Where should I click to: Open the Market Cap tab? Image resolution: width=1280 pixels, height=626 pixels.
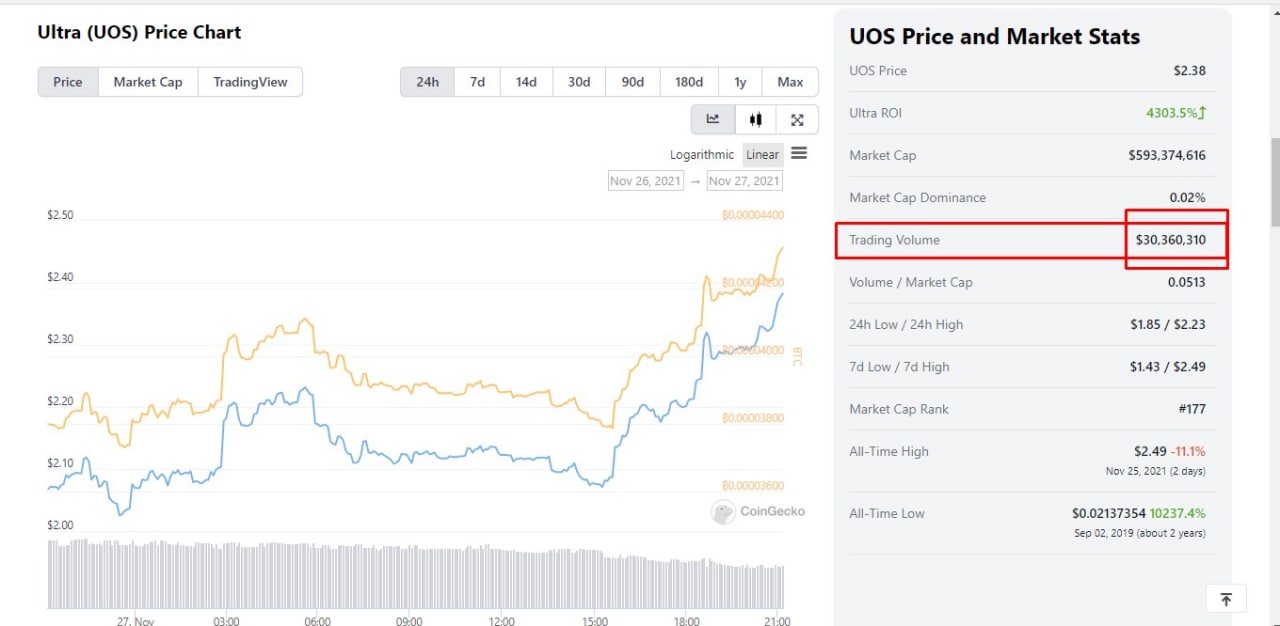point(148,82)
